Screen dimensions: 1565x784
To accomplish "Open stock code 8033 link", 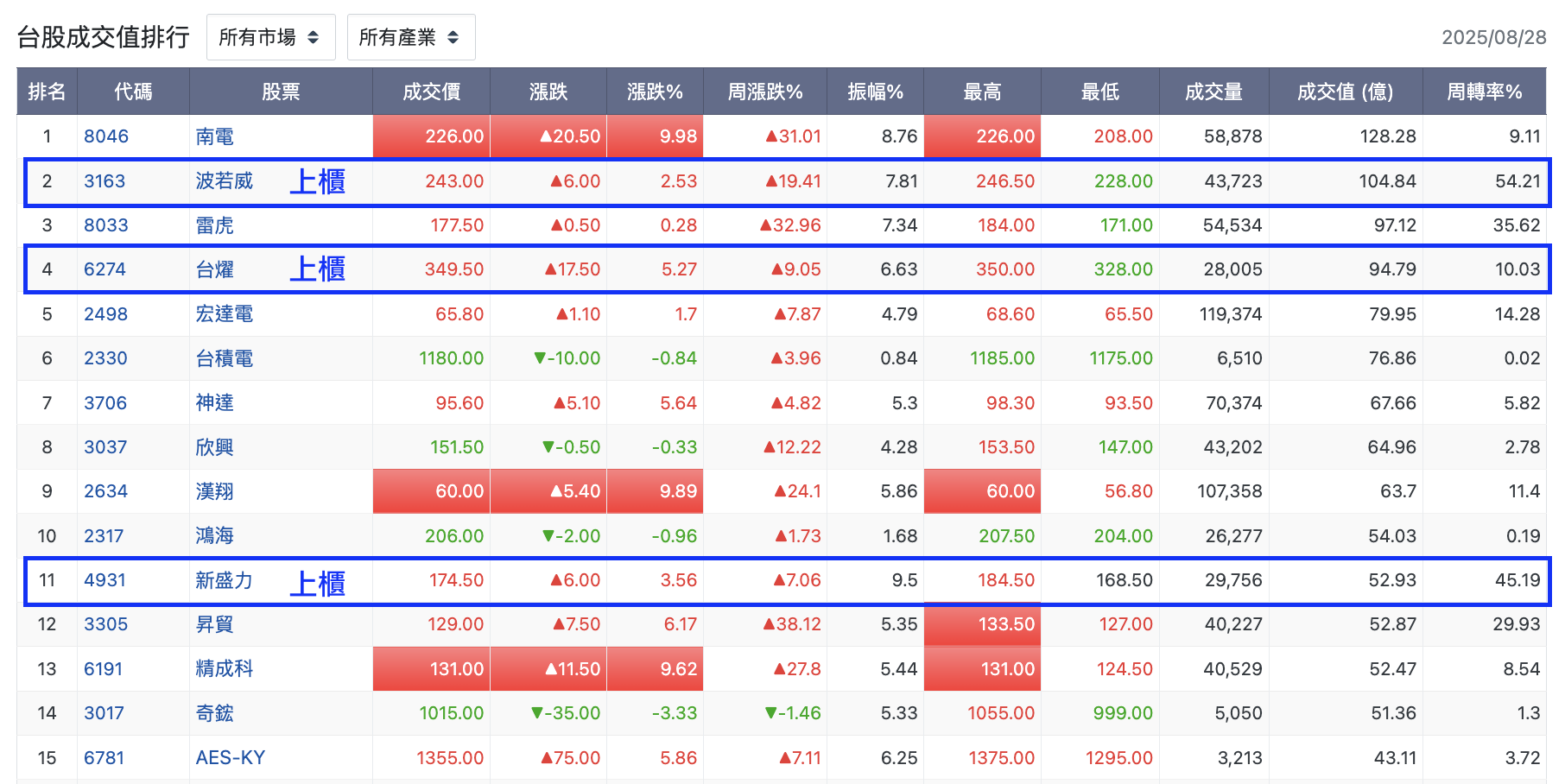I will 106,225.
